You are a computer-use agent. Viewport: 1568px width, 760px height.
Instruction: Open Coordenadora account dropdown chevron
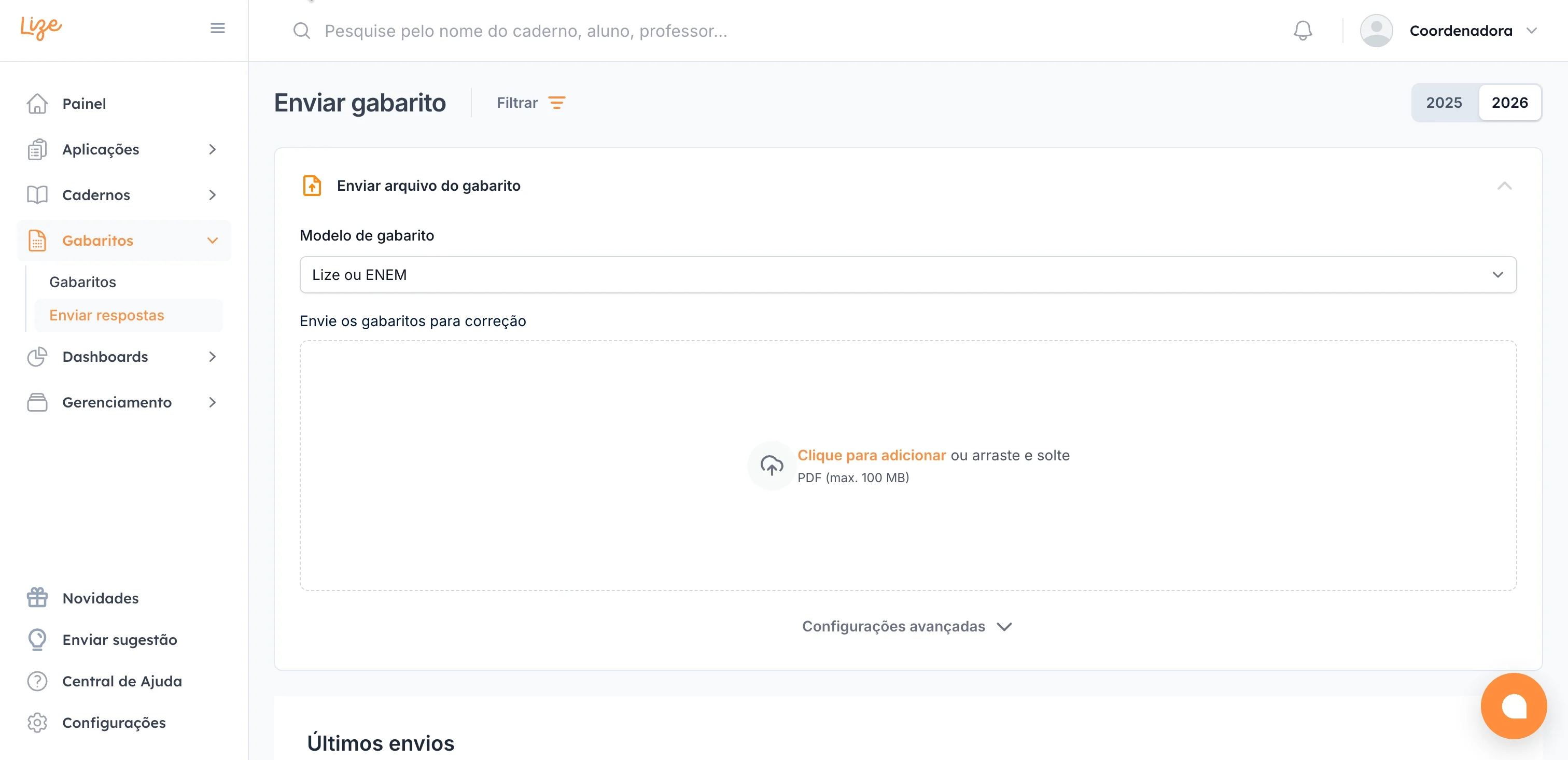click(x=1532, y=31)
